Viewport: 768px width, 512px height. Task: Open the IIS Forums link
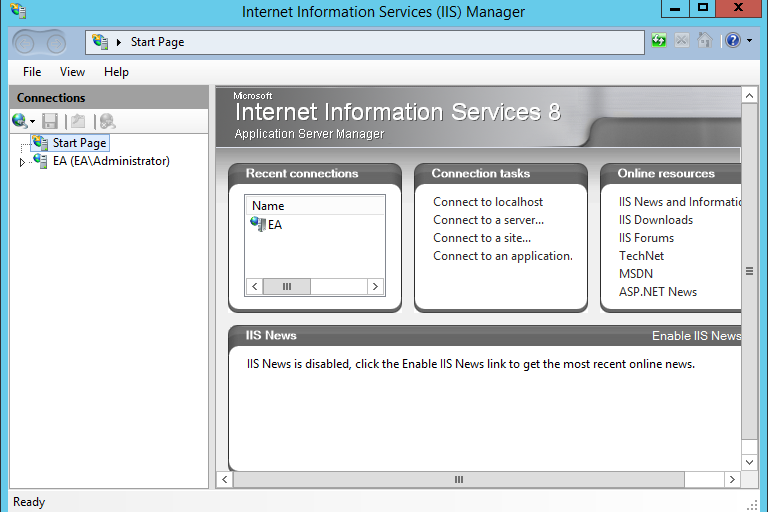click(x=647, y=238)
